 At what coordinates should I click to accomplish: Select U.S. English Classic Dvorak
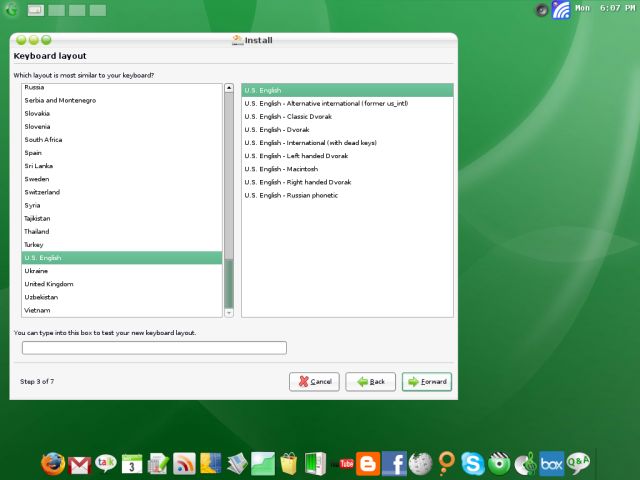tap(347, 116)
